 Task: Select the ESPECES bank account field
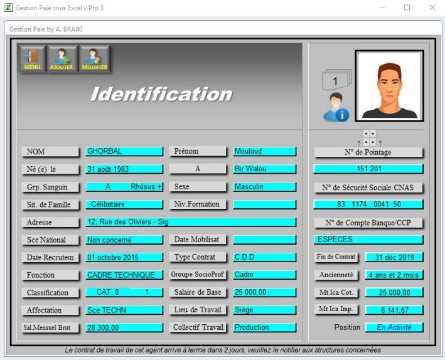click(368, 239)
